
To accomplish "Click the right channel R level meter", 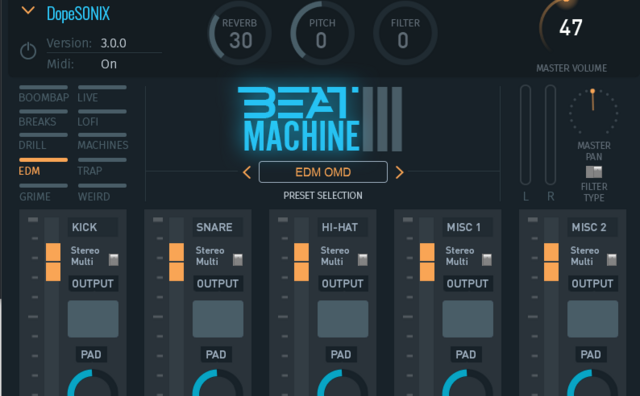I will click(550, 135).
